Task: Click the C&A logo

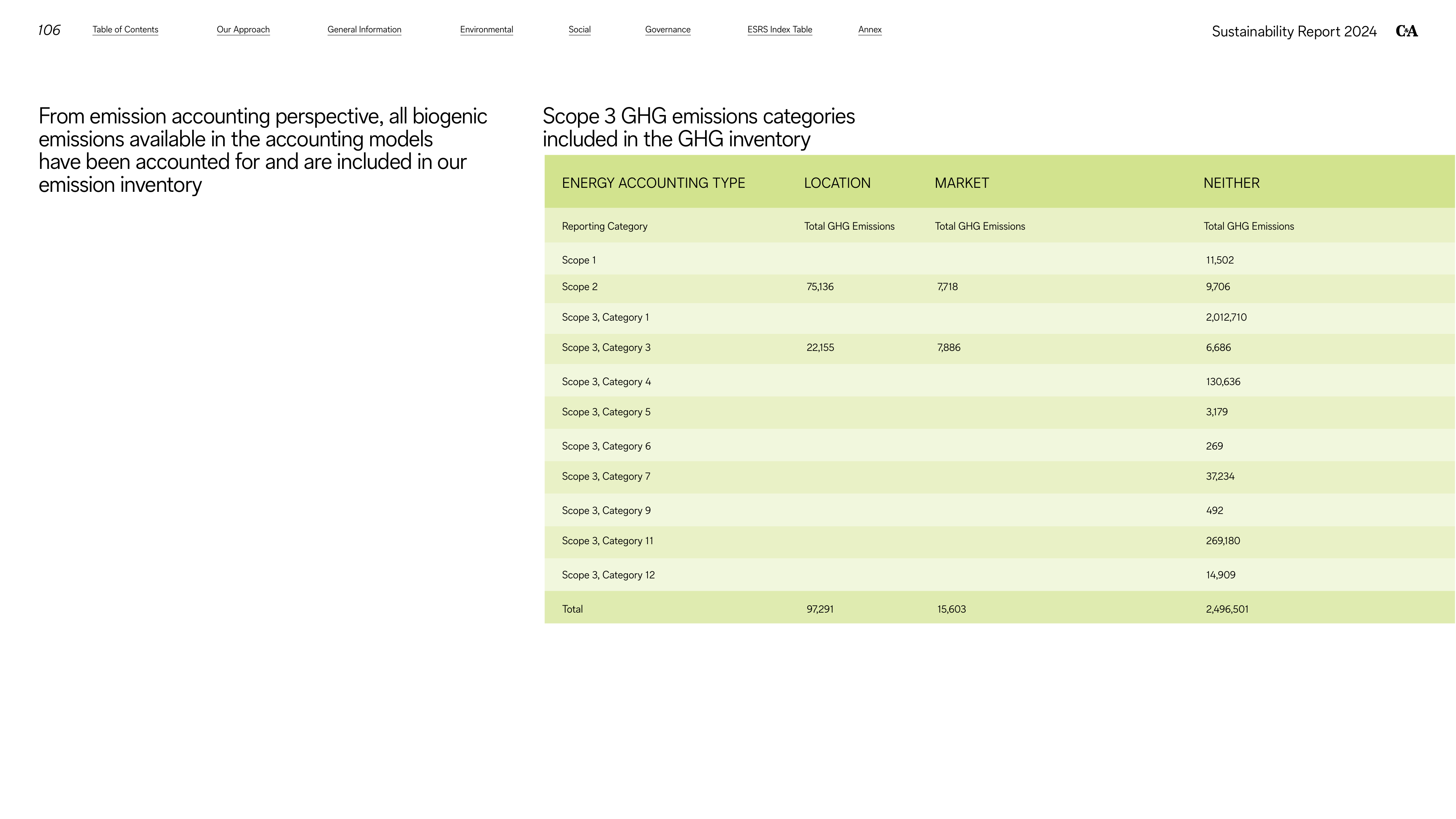Action: (1406, 31)
